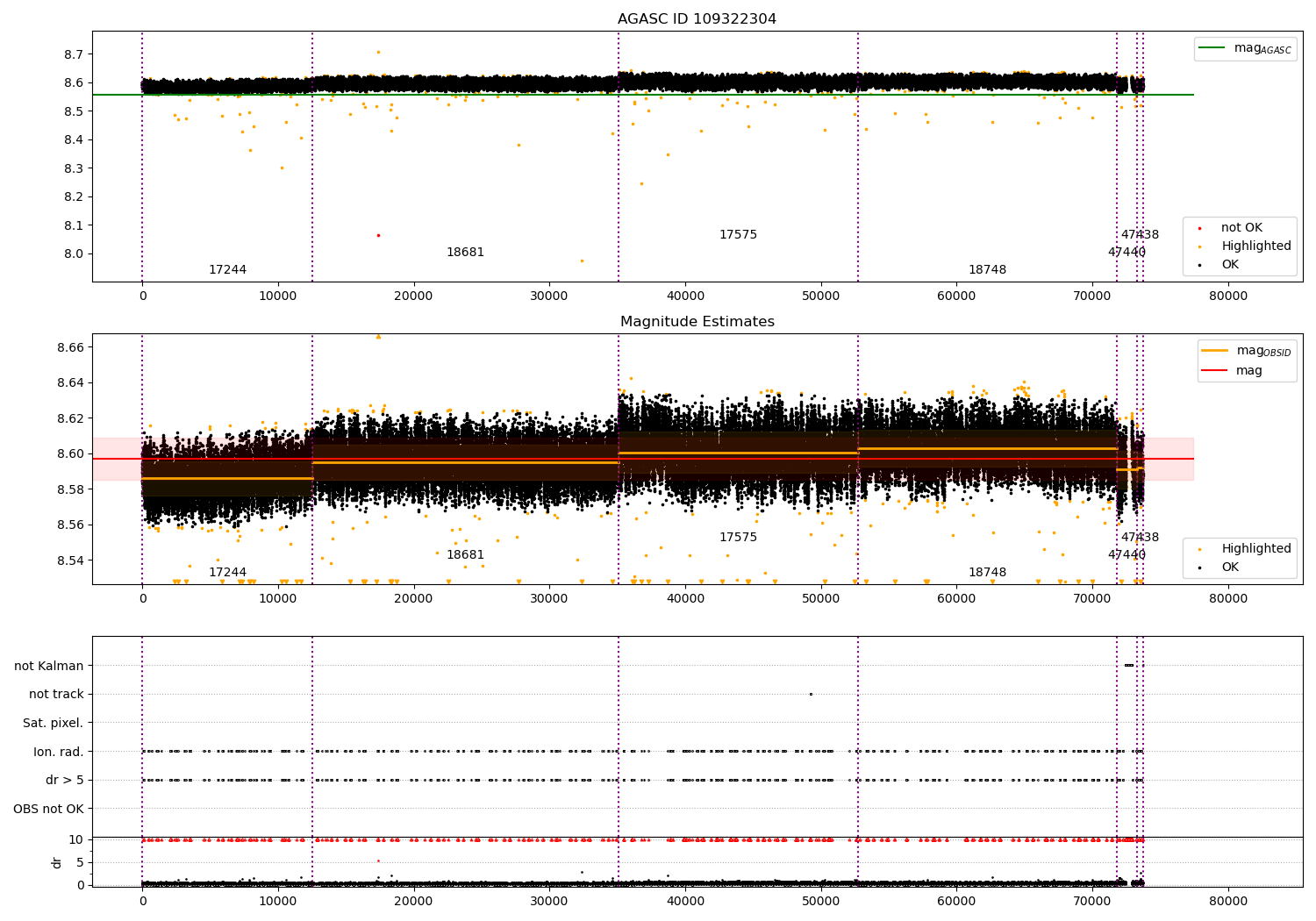Click the rotated "dr" axis label
Screen dimensions: 1316x921
(x=57, y=862)
